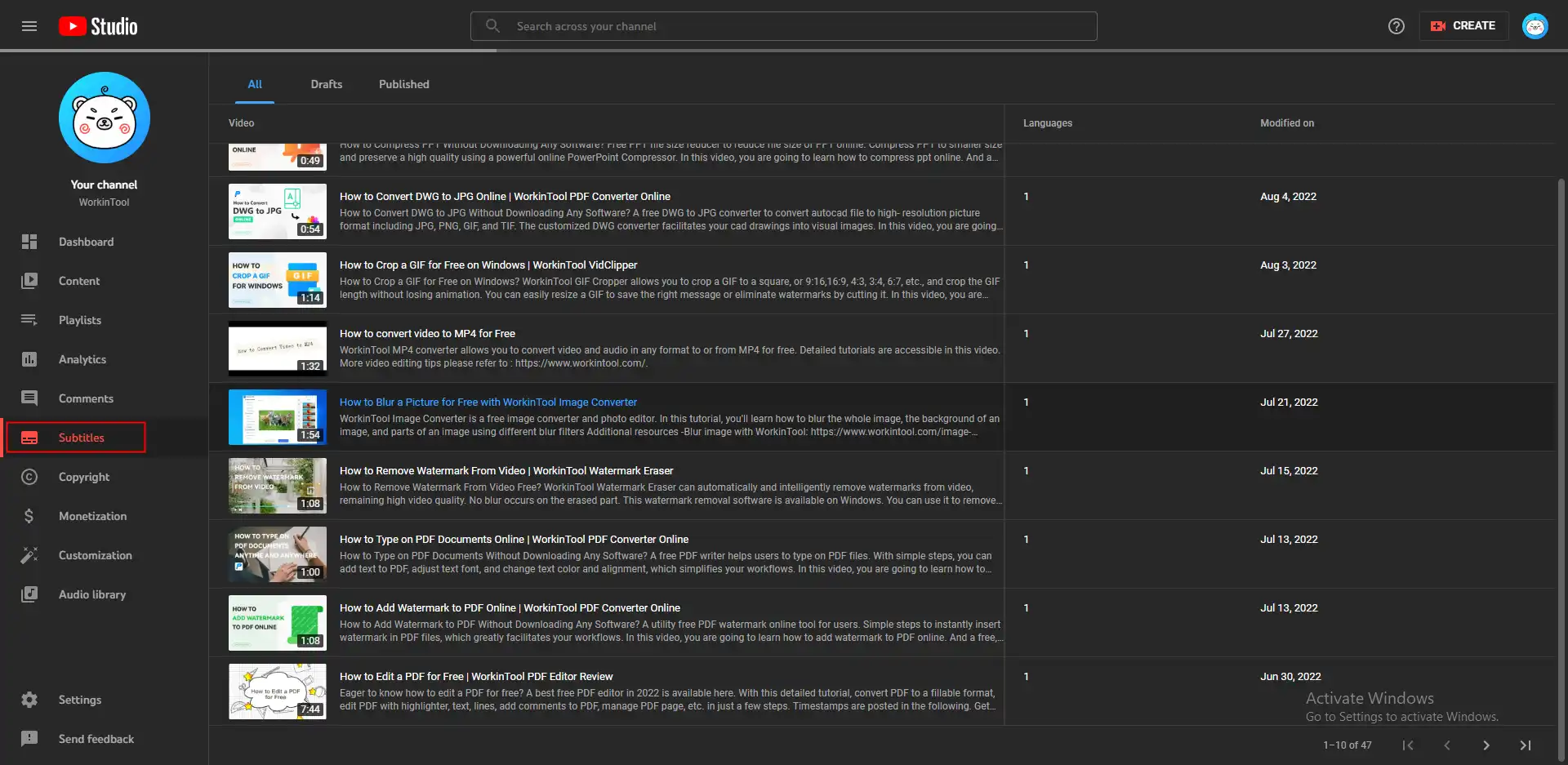
Task: Click the Playlists icon in sidebar
Action: [29, 320]
